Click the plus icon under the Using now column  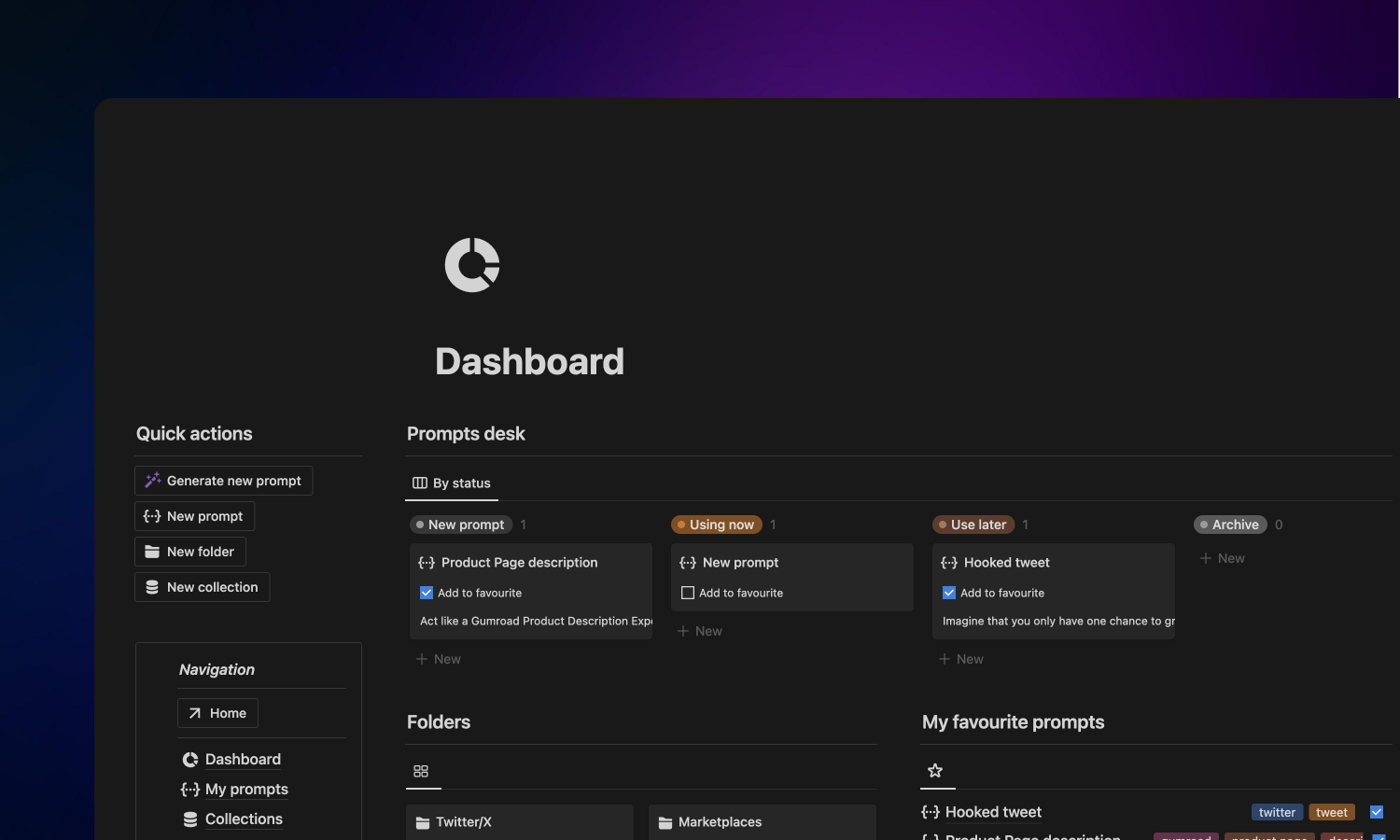(683, 631)
